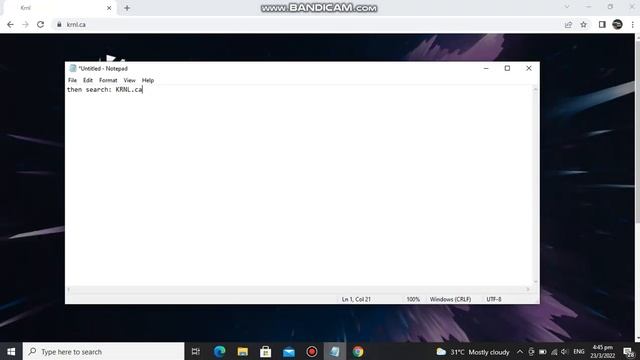This screenshot has width=640, height=360.
Task: Select the Krnl browser tab
Action: pos(59,8)
